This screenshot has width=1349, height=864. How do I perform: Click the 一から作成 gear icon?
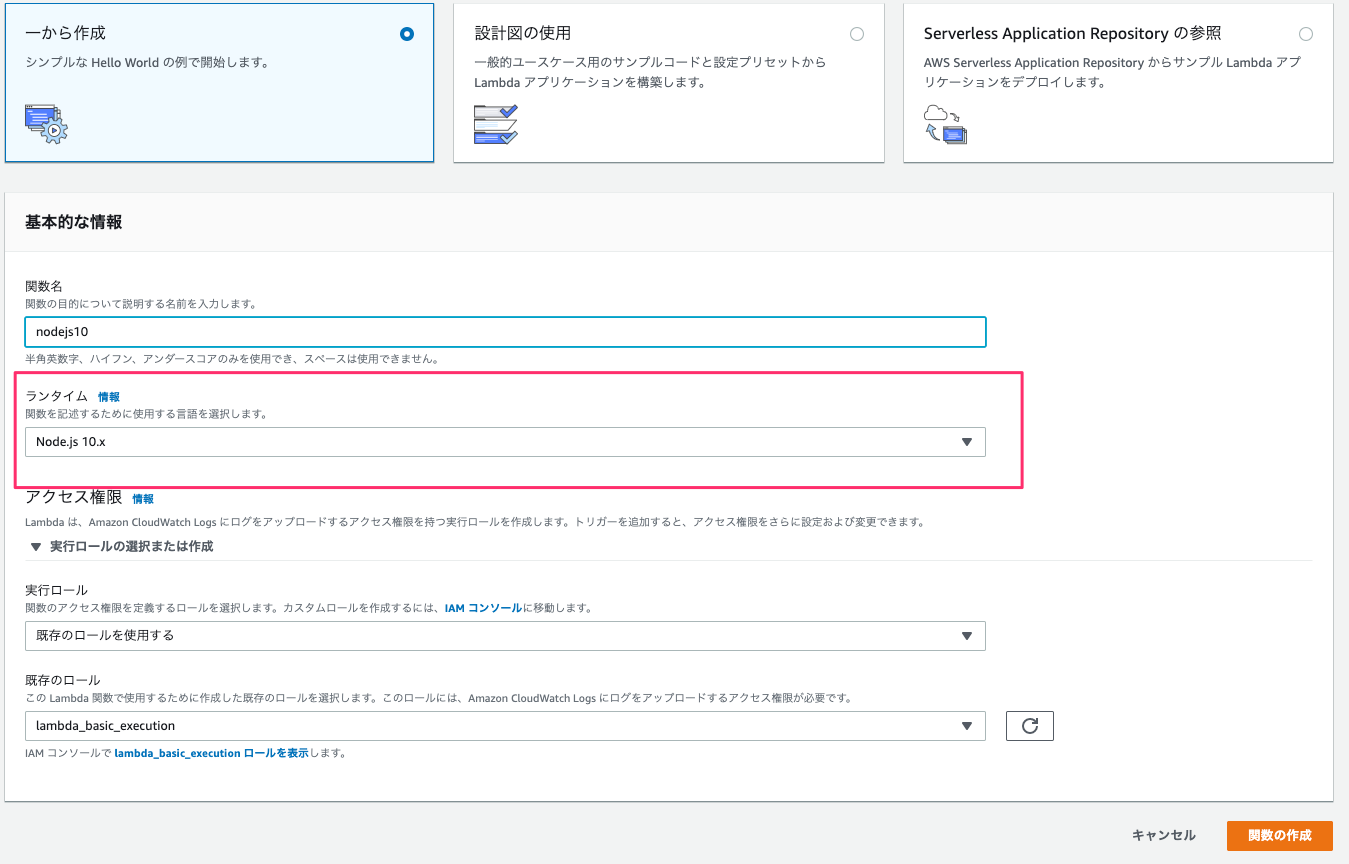(x=44, y=125)
